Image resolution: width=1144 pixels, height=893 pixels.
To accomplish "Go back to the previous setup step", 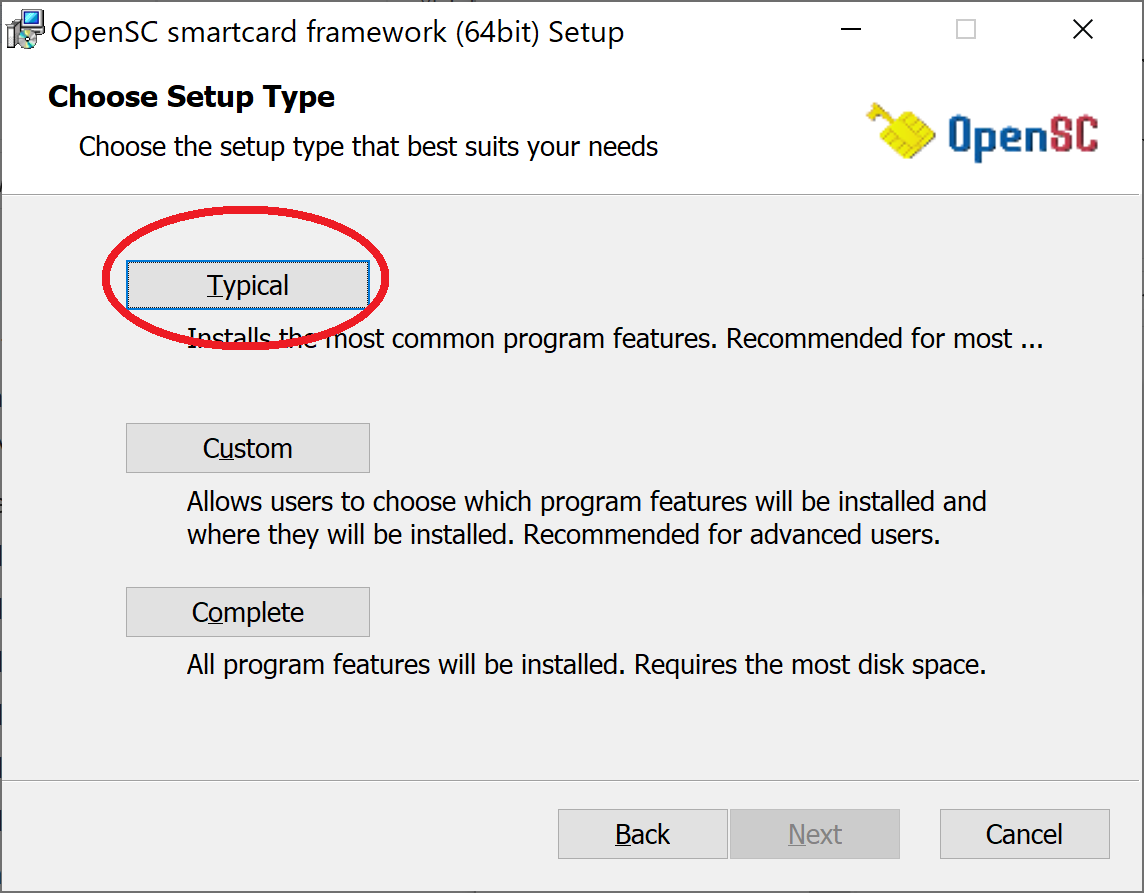I will pos(642,834).
